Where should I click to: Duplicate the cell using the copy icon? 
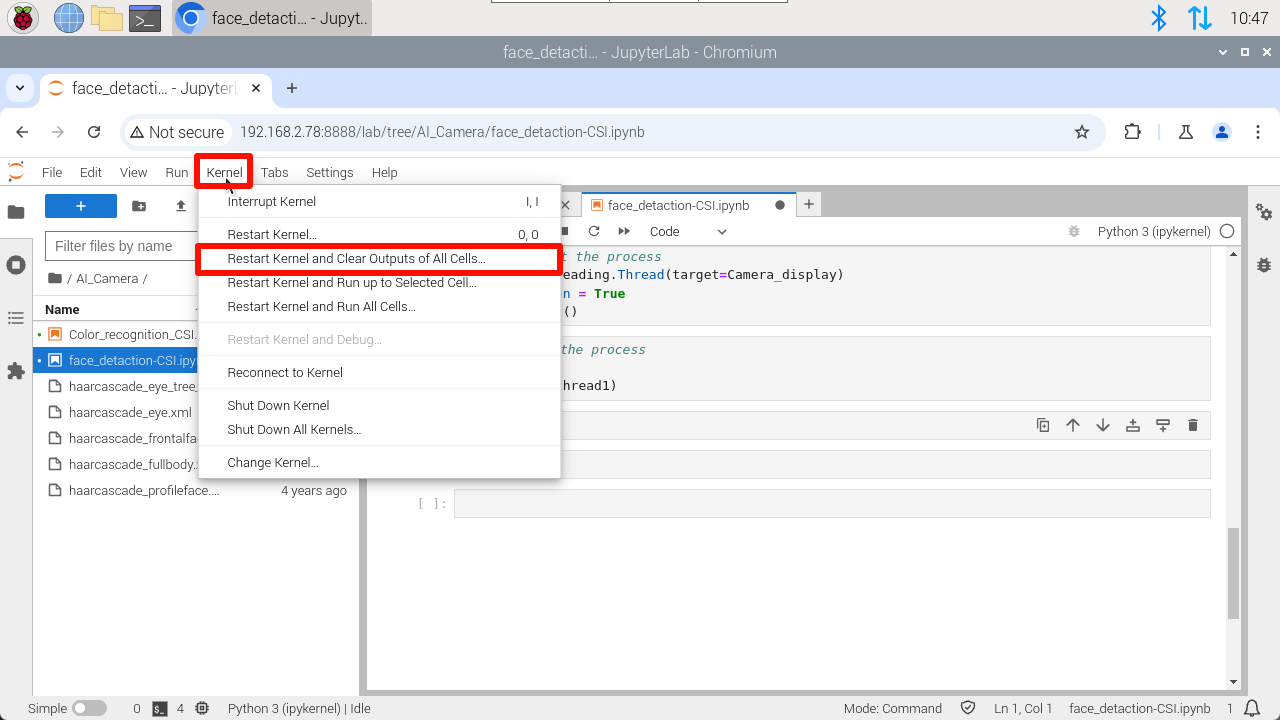click(1043, 425)
